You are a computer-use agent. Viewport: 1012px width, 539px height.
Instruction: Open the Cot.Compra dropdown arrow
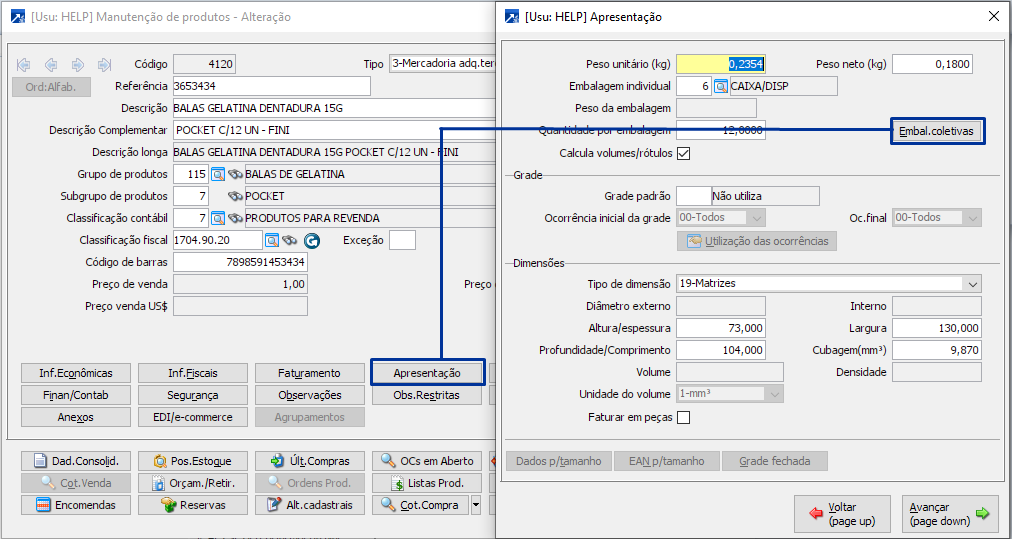(476, 505)
